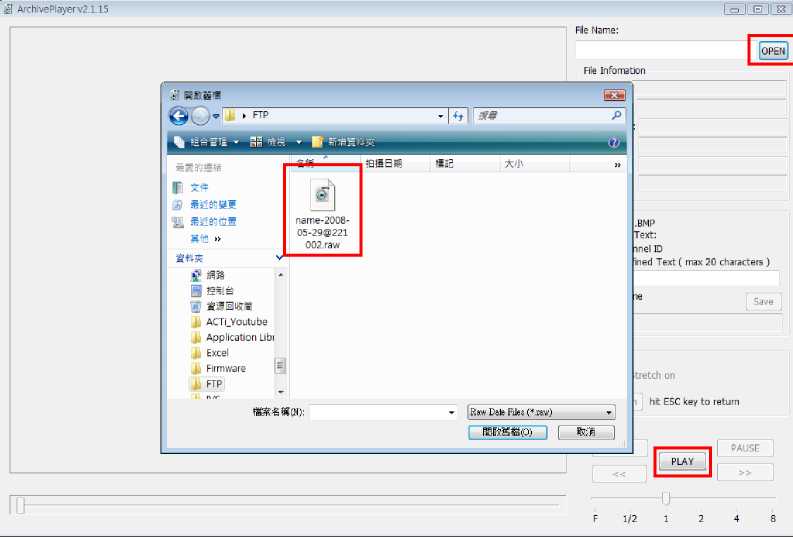
Task: Open the file name combo box dropdown
Action: click(451, 412)
